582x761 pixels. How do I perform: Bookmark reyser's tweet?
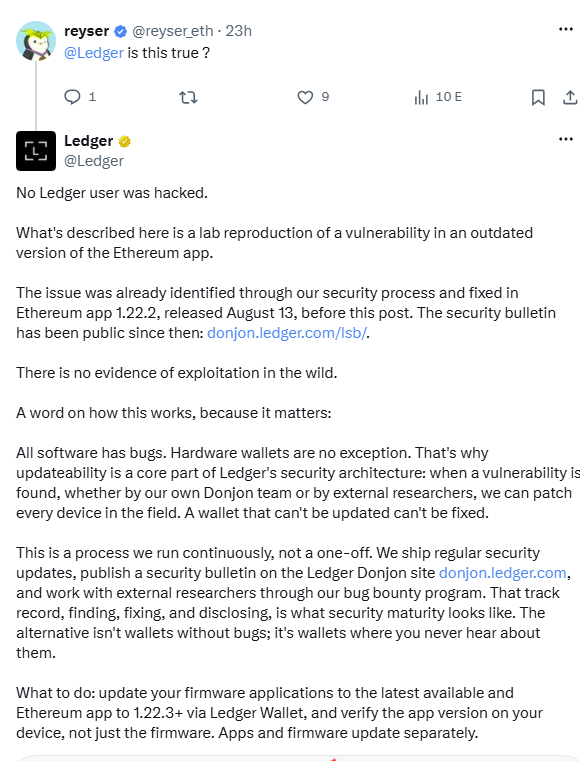click(538, 98)
